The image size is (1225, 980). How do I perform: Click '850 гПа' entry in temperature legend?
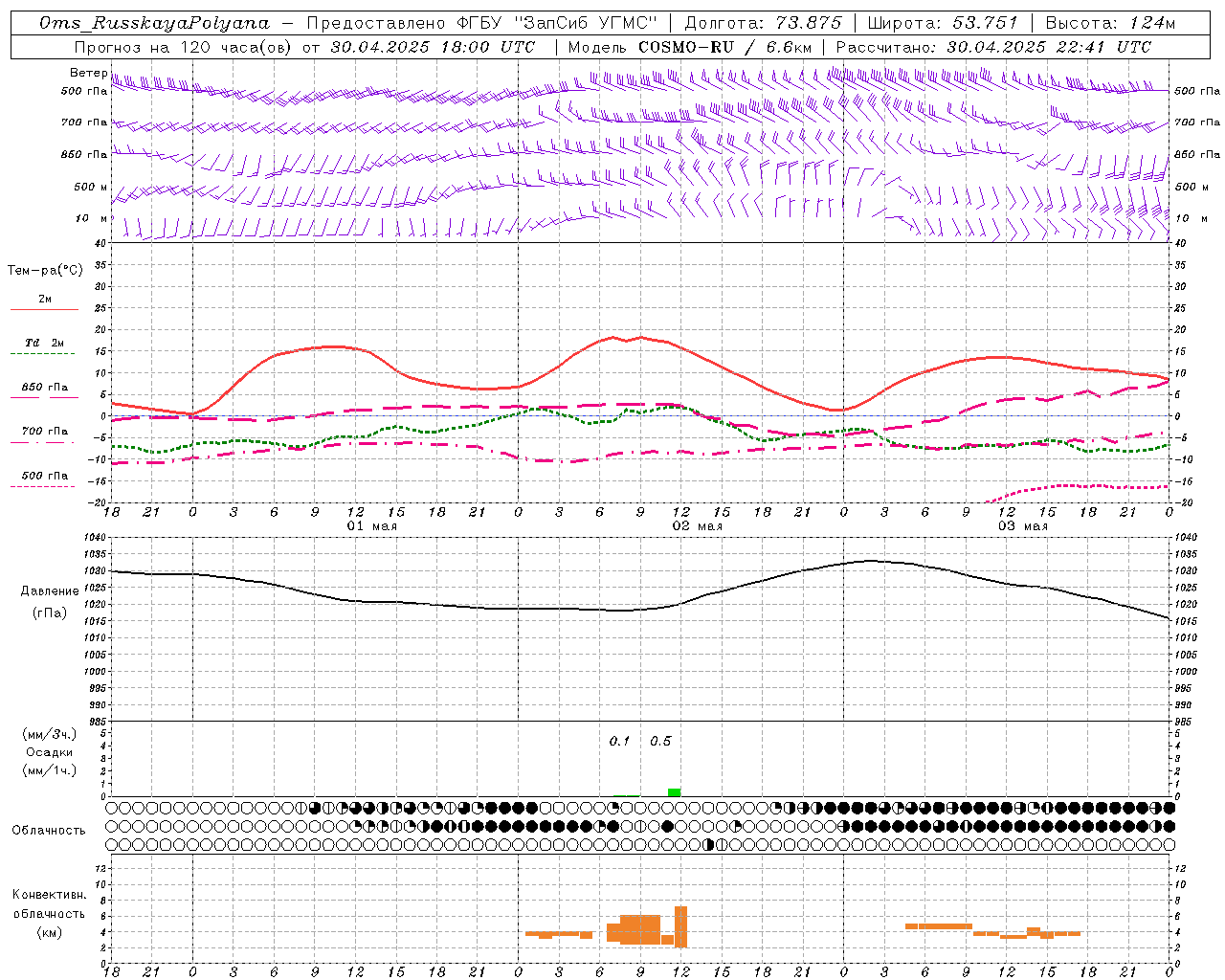coord(44,387)
